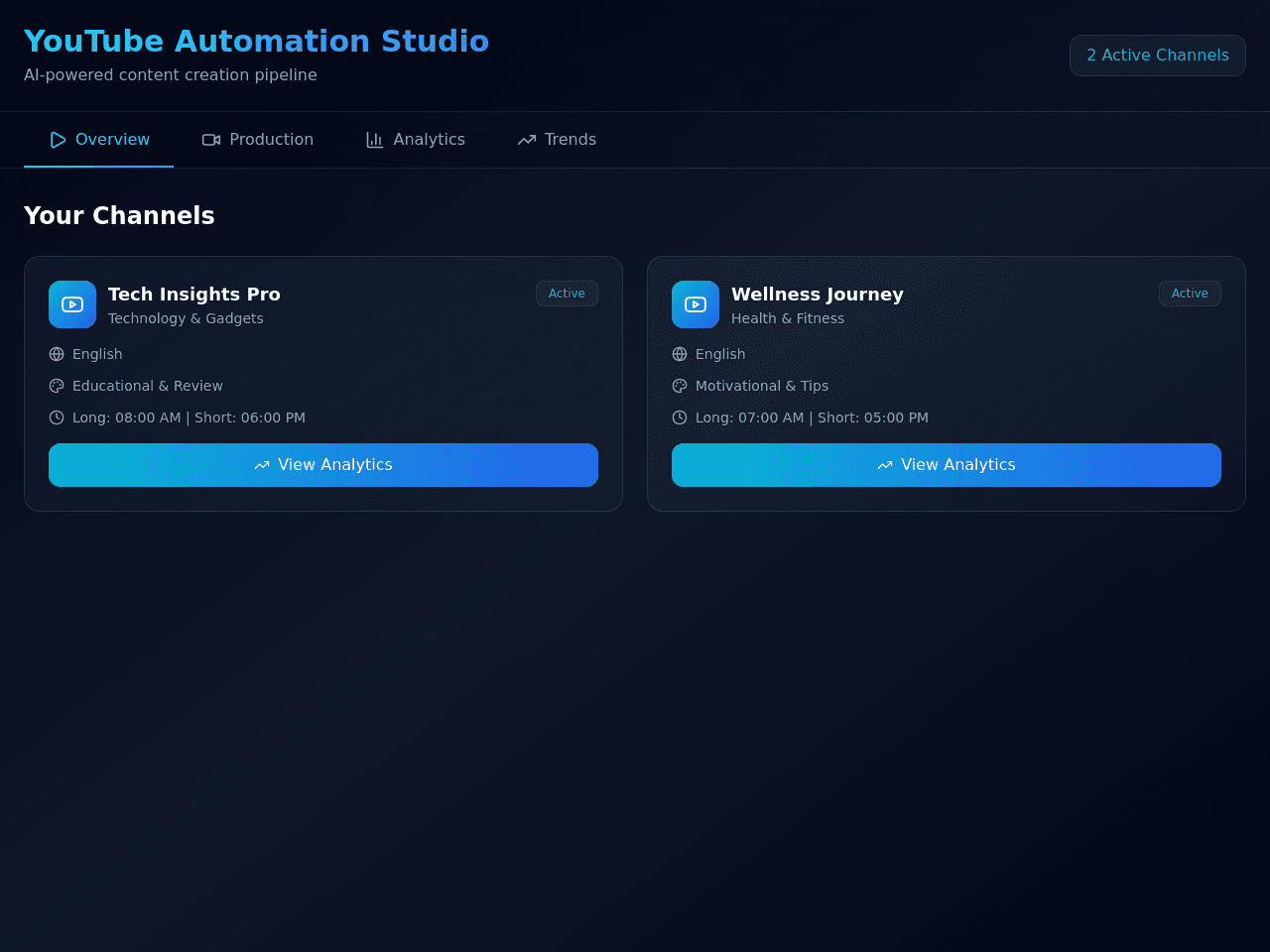Click the palette icon beside Educational & Review
Image resolution: width=1270 pixels, height=952 pixels.
tap(57, 386)
